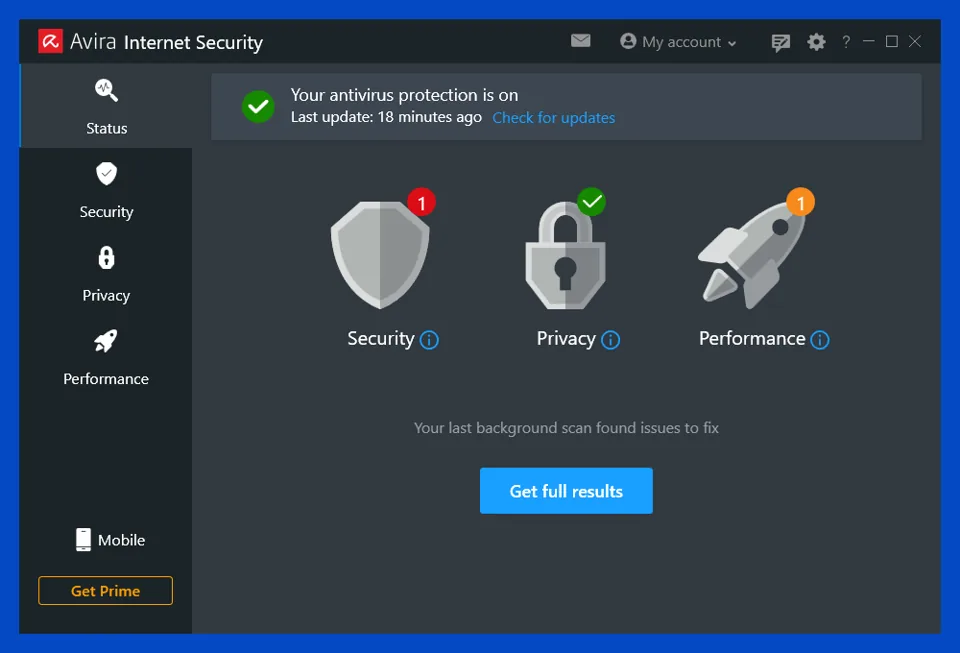Switch to the Status tab

(x=106, y=106)
